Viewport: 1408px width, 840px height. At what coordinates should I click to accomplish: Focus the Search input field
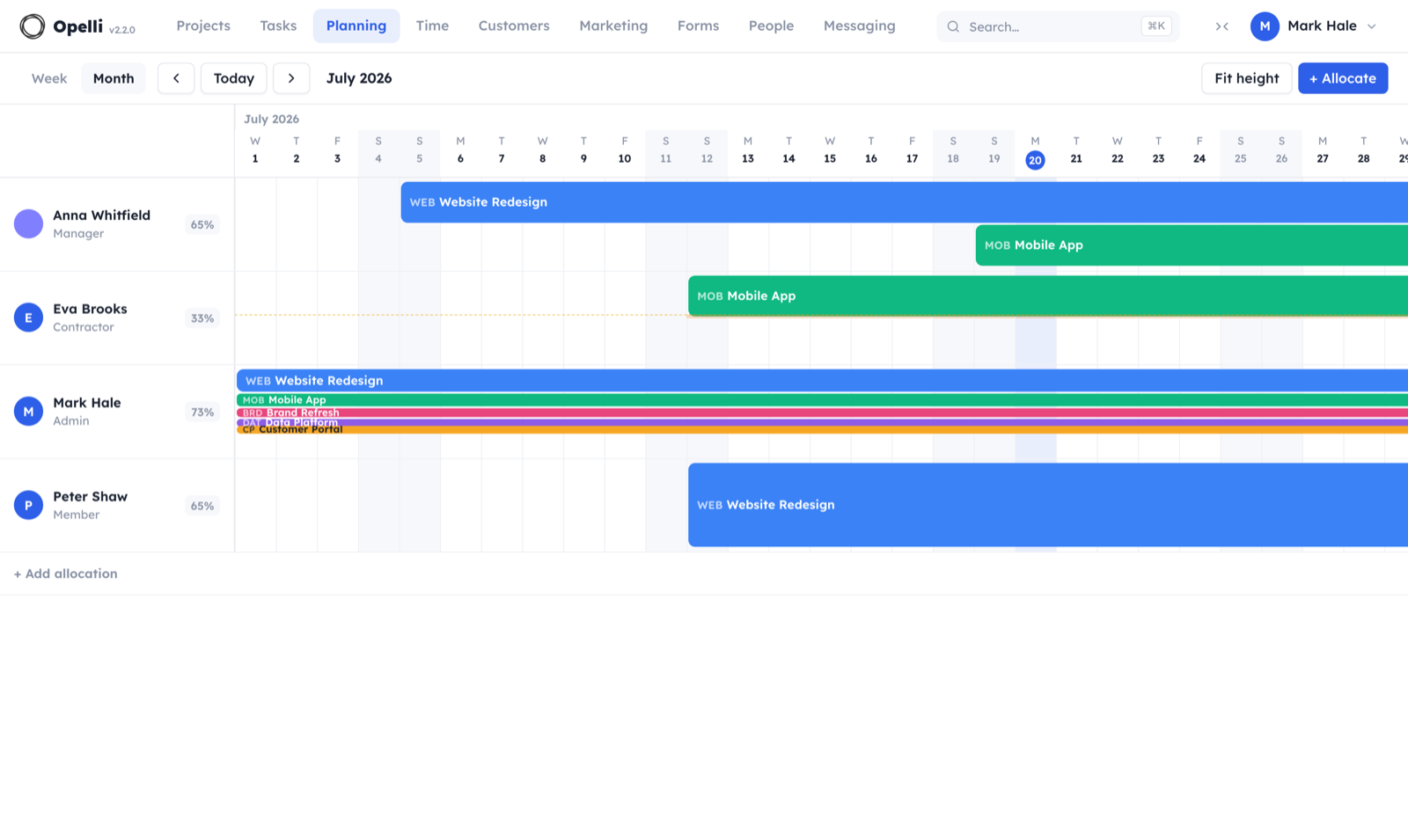point(1058,26)
